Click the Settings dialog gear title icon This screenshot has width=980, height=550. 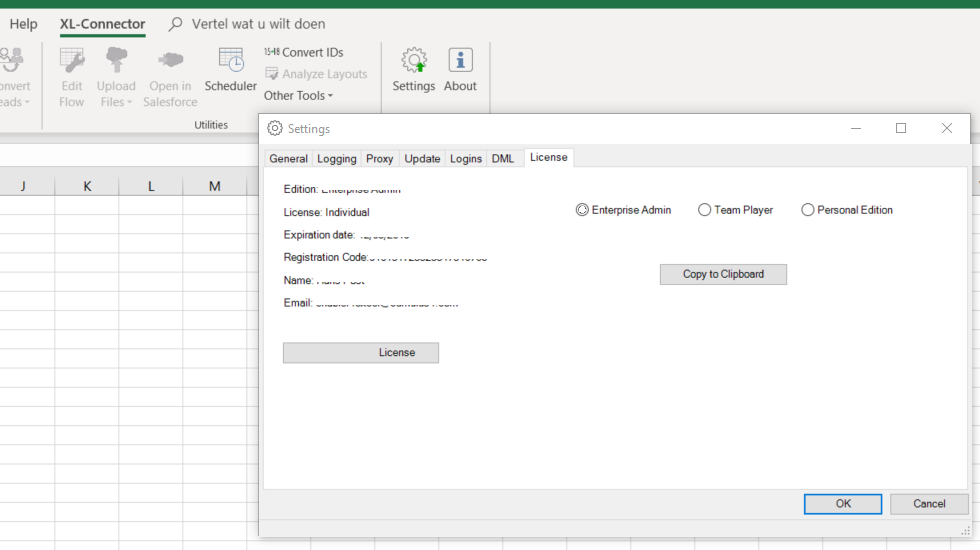(x=275, y=128)
